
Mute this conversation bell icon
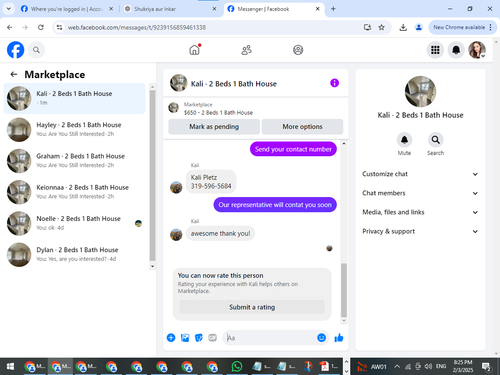point(404,140)
